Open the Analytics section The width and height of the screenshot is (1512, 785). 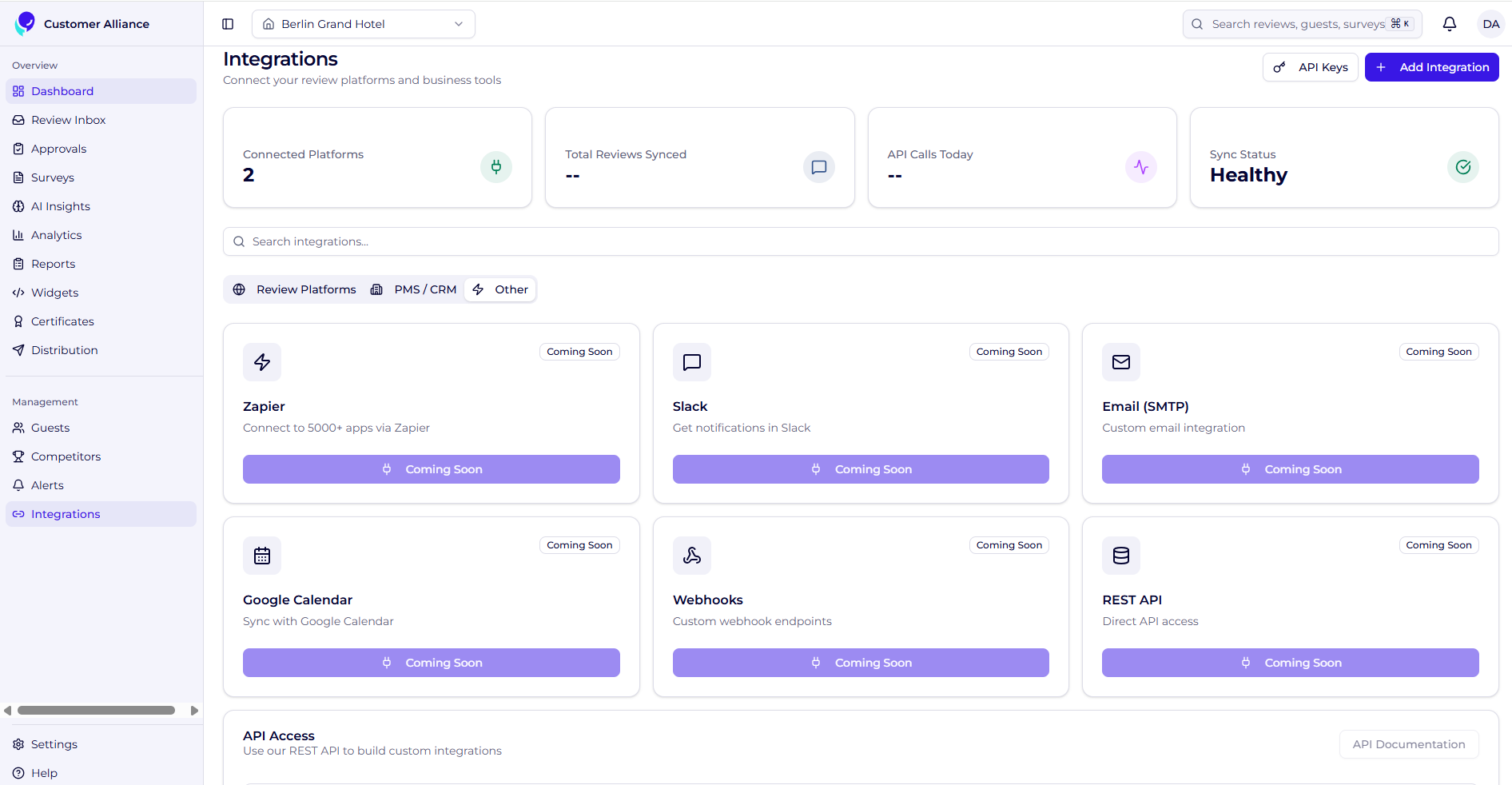point(101,235)
